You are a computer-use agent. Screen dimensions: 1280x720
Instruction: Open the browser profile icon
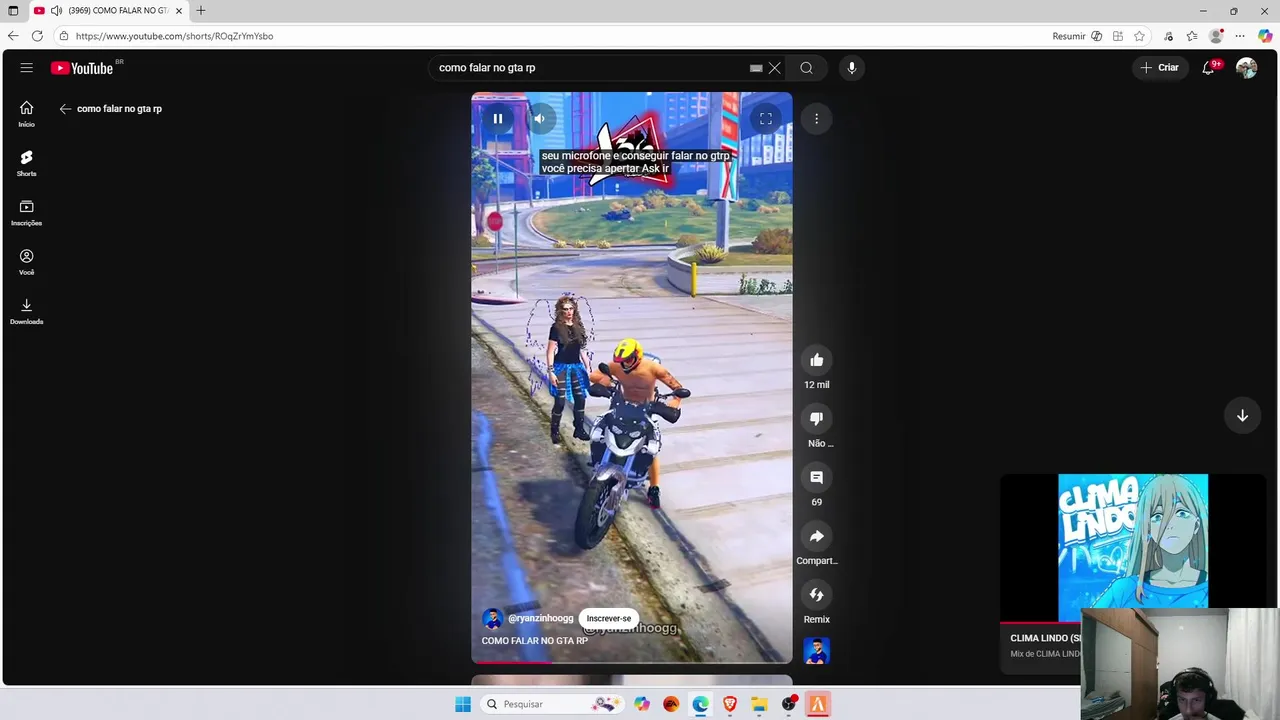[1216, 36]
